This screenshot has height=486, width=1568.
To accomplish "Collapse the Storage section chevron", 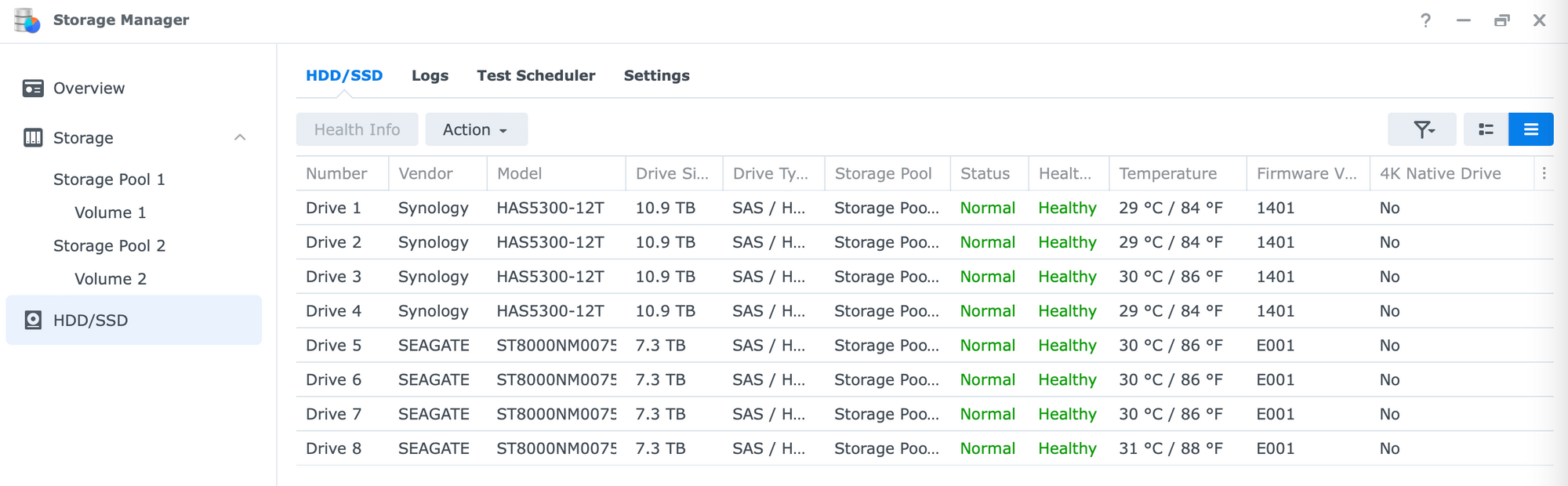I will pos(240,137).
